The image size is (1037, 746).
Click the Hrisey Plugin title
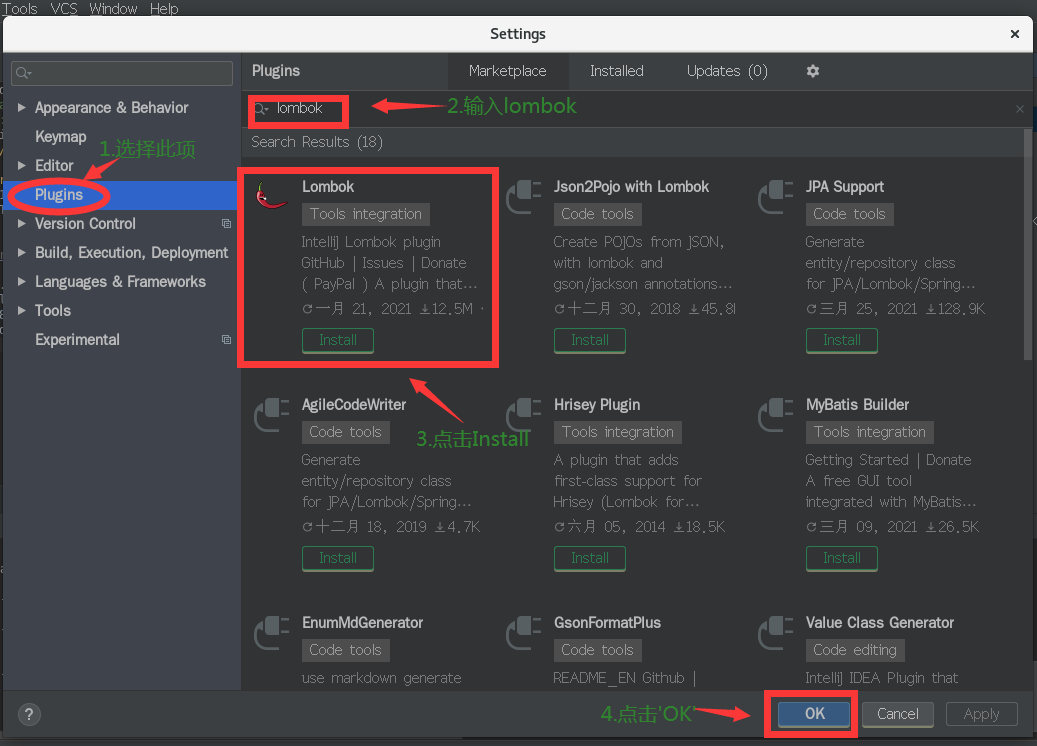(597, 405)
